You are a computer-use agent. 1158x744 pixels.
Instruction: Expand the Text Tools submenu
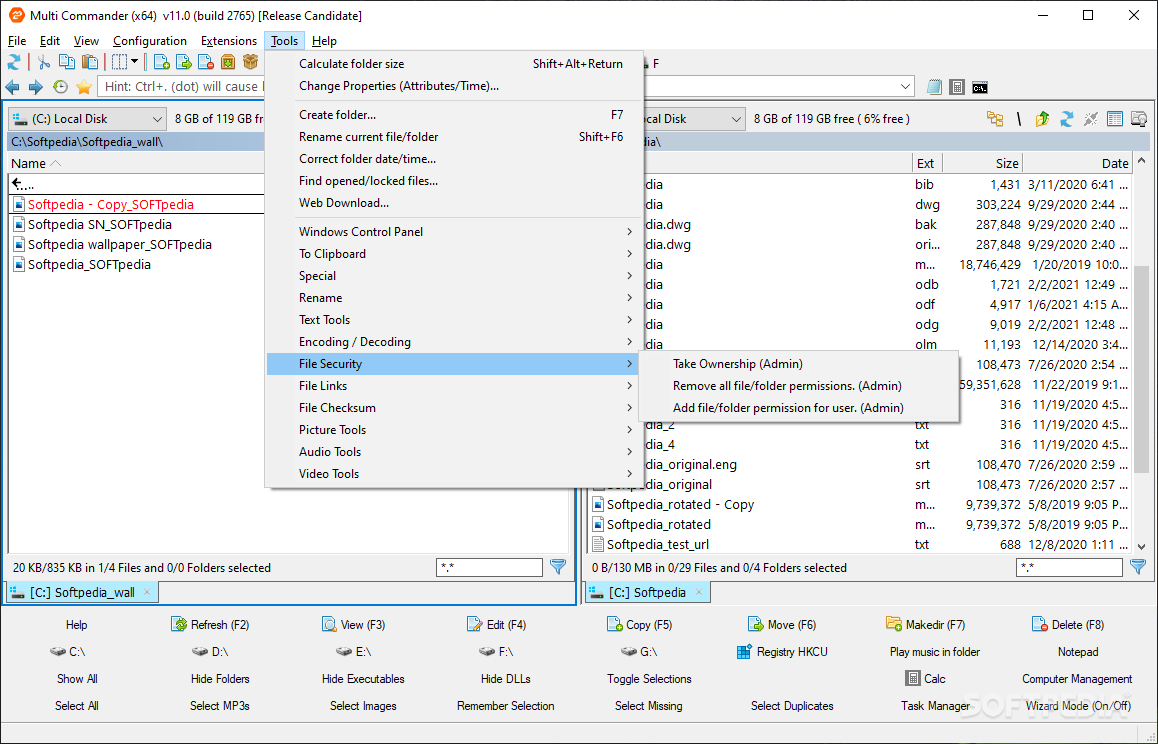[x=455, y=320]
